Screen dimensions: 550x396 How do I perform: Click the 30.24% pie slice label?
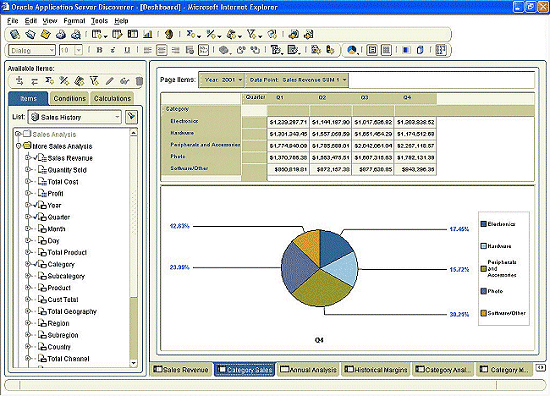[x=459, y=314]
